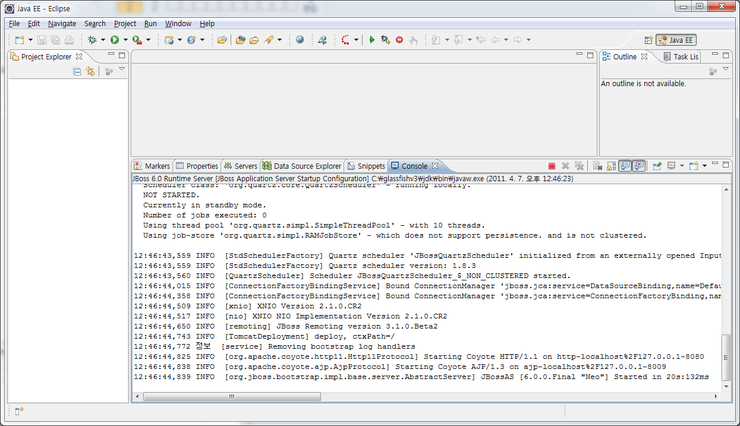Click Collapse All in Project Explorer
740x426 pixels.
click(x=77, y=72)
